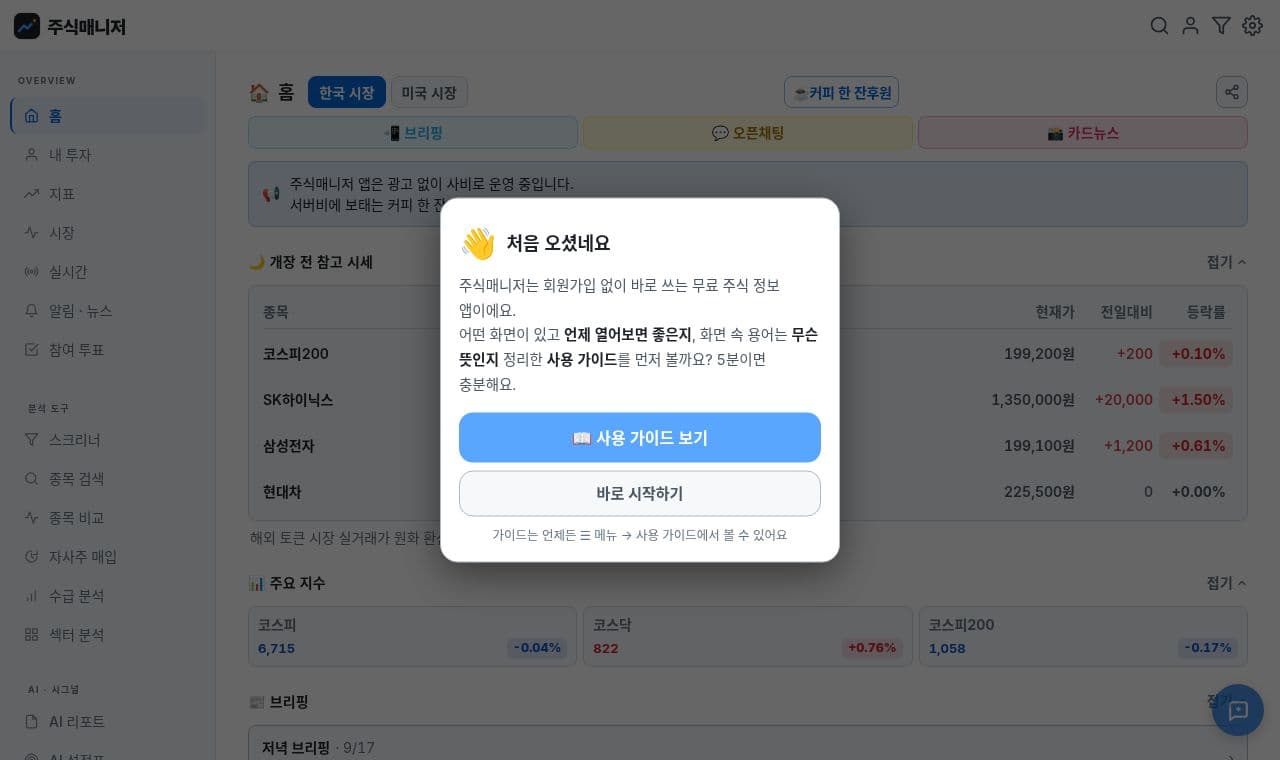Viewport: 1280px width, 760px height.
Task: Click 사용 가이드 보기 button
Action: tap(640, 438)
